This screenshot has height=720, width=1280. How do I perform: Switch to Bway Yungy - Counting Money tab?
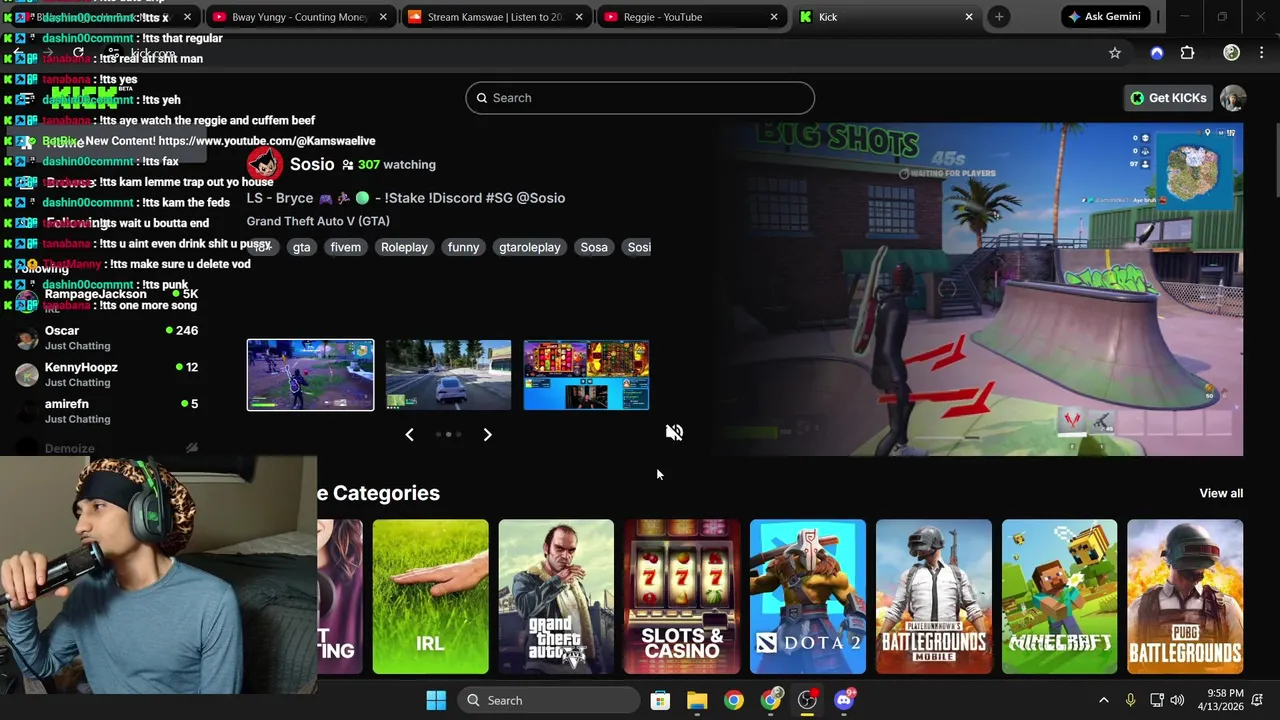click(x=297, y=17)
